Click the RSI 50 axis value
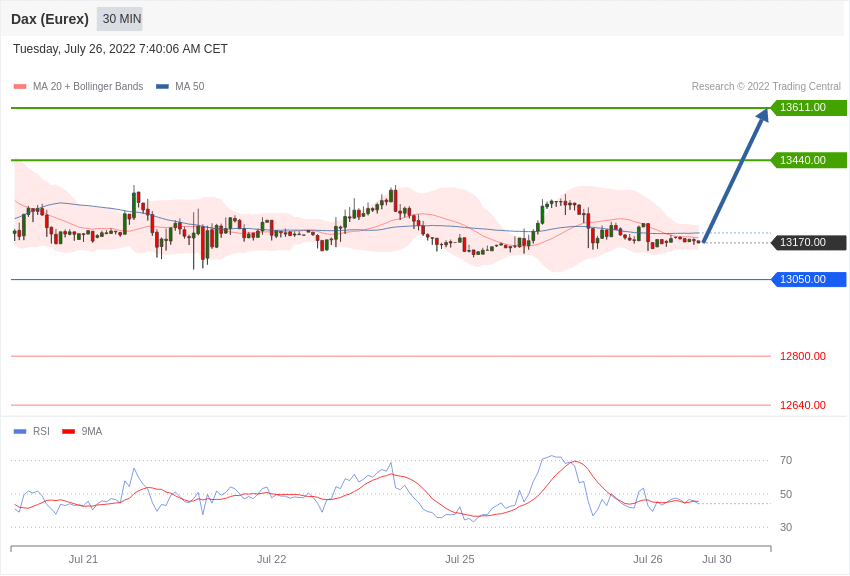Image resolution: width=850 pixels, height=576 pixels. (786, 494)
